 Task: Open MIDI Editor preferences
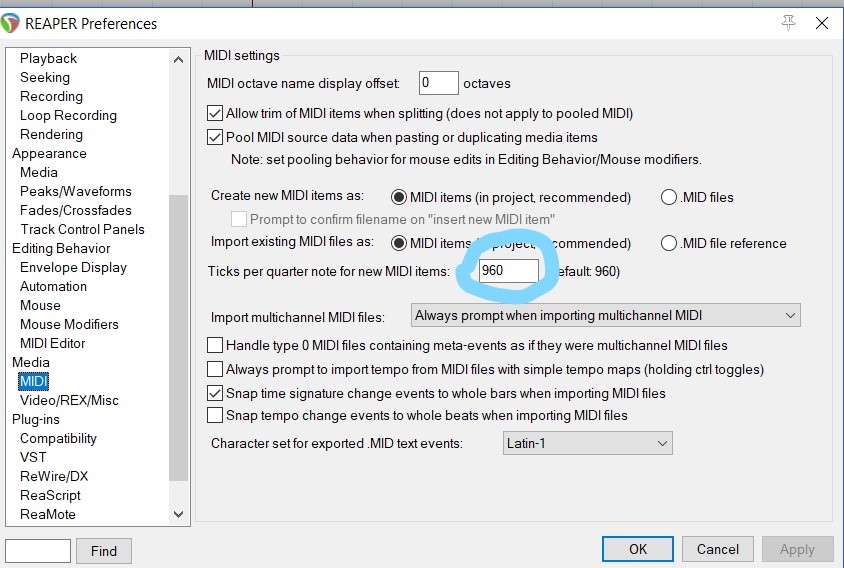[x=53, y=343]
